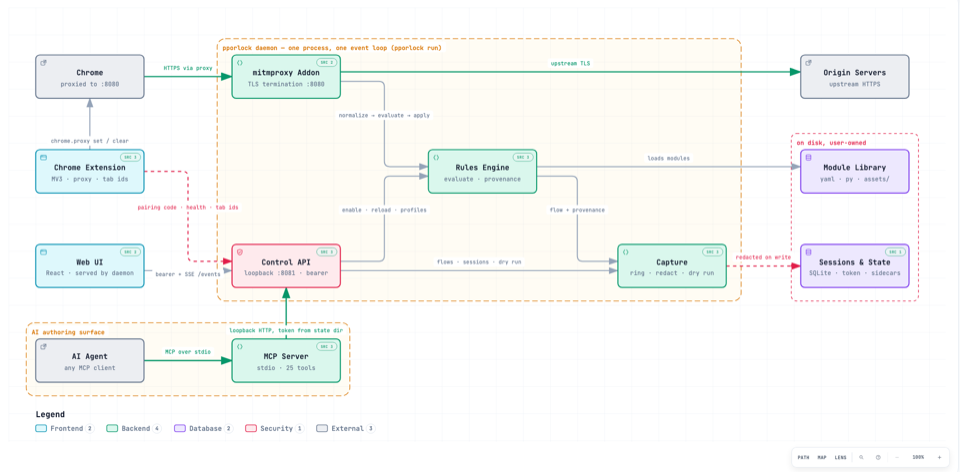Screen dimensions: 960x472
Task: Click the code braces icon on Rules Engine
Action: [x=436, y=157]
